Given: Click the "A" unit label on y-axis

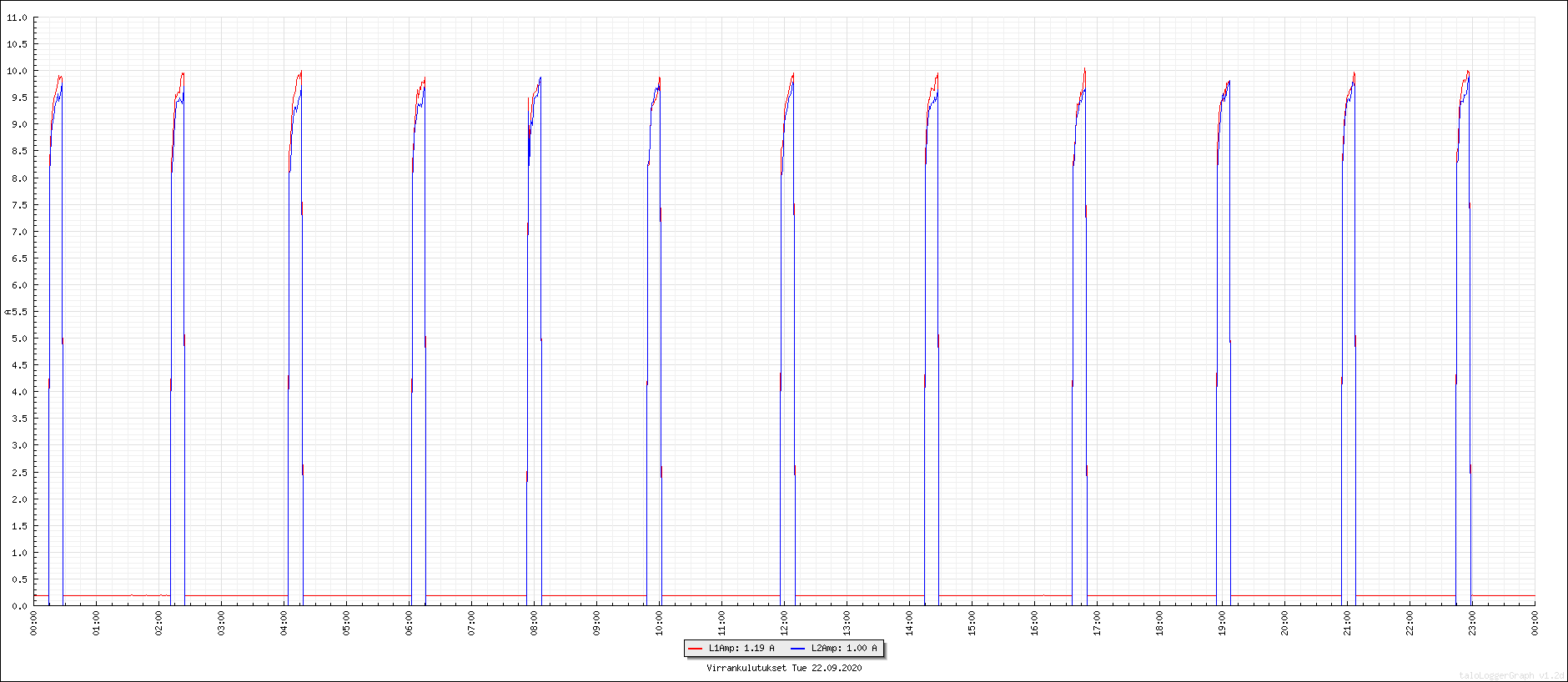Looking at the screenshot, I should [x=8, y=312].
